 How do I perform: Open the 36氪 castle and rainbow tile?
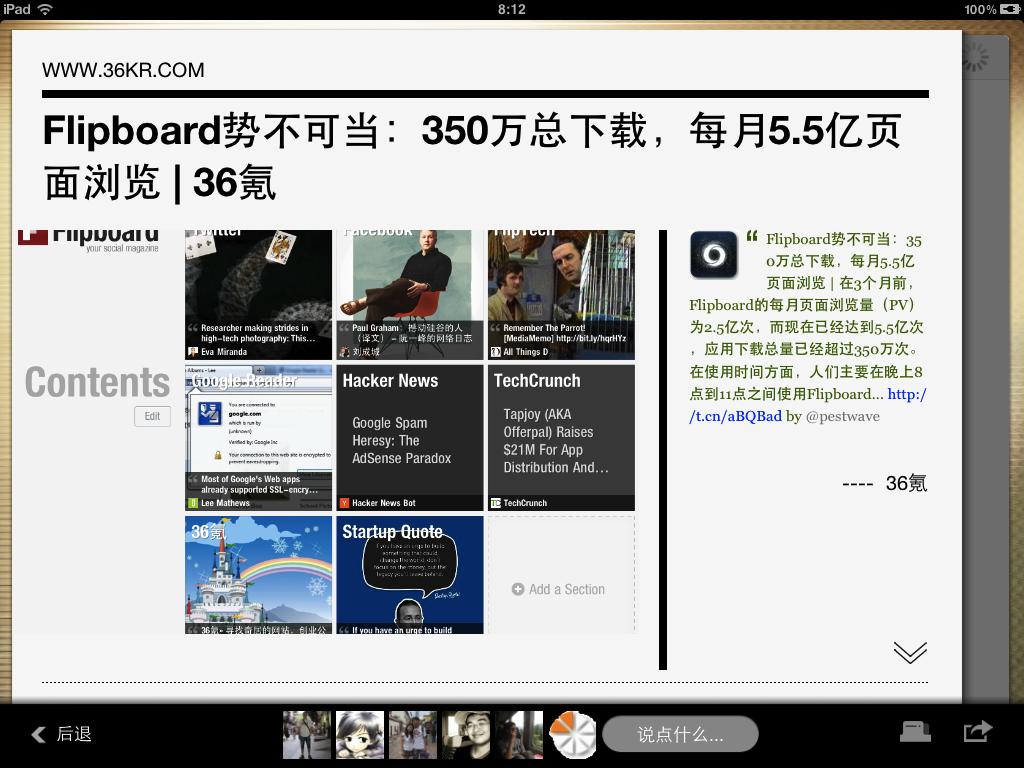[259, 575]
